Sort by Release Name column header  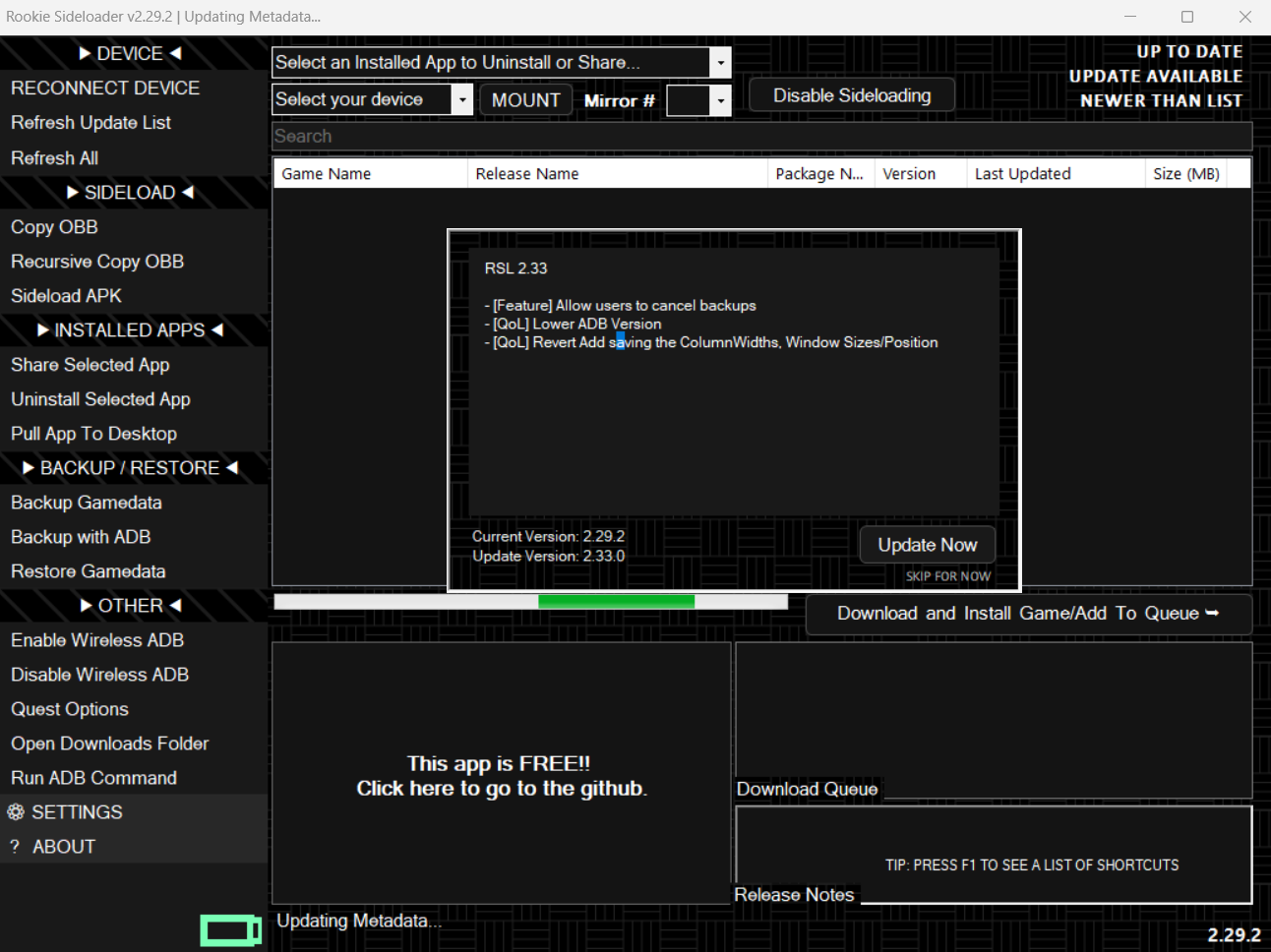click(618, 174)
